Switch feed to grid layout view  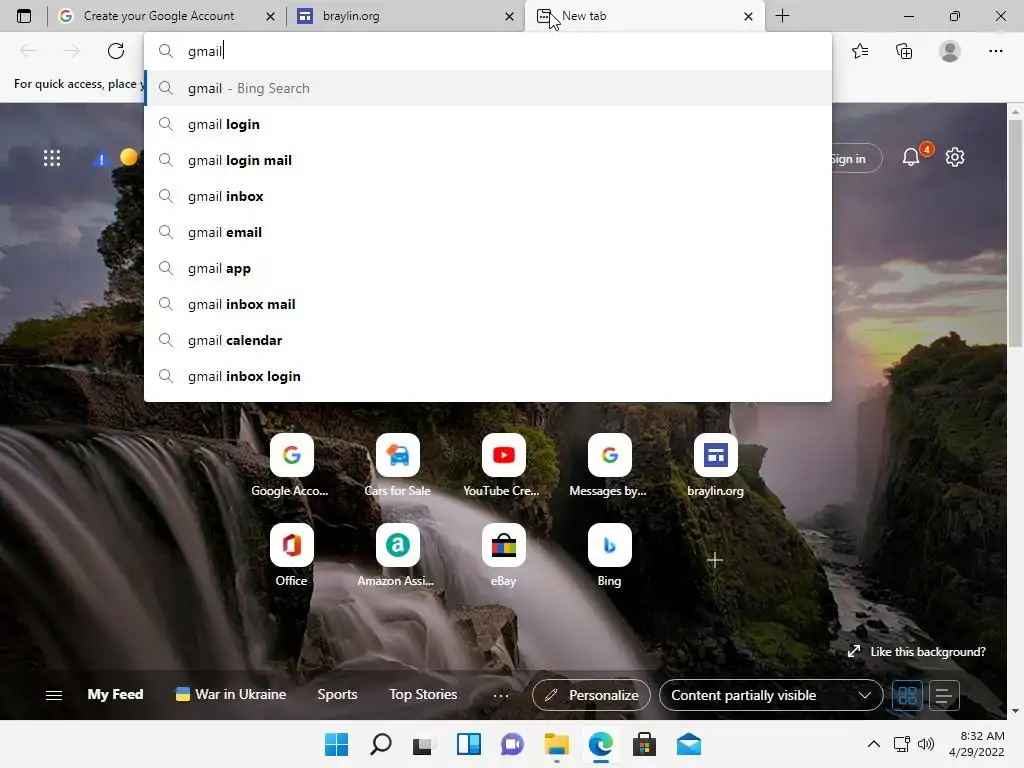tap(907, 695)
